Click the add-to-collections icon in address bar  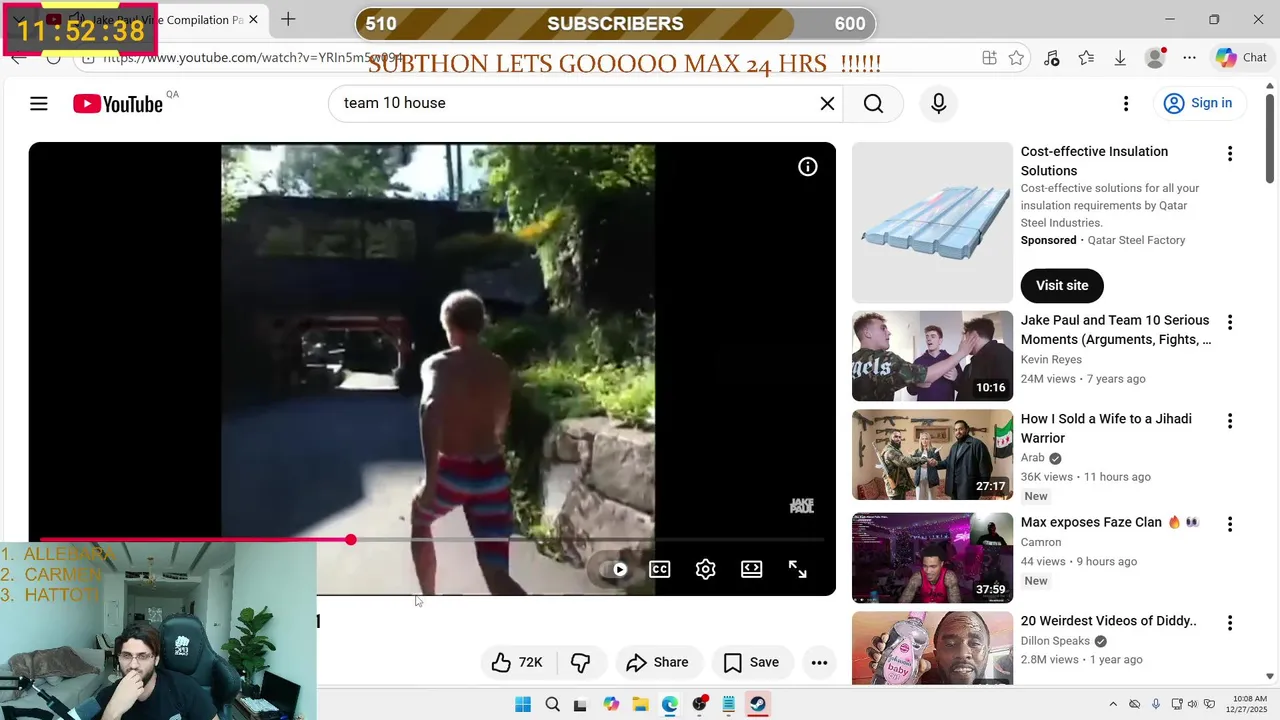click(x=989, y=58)
